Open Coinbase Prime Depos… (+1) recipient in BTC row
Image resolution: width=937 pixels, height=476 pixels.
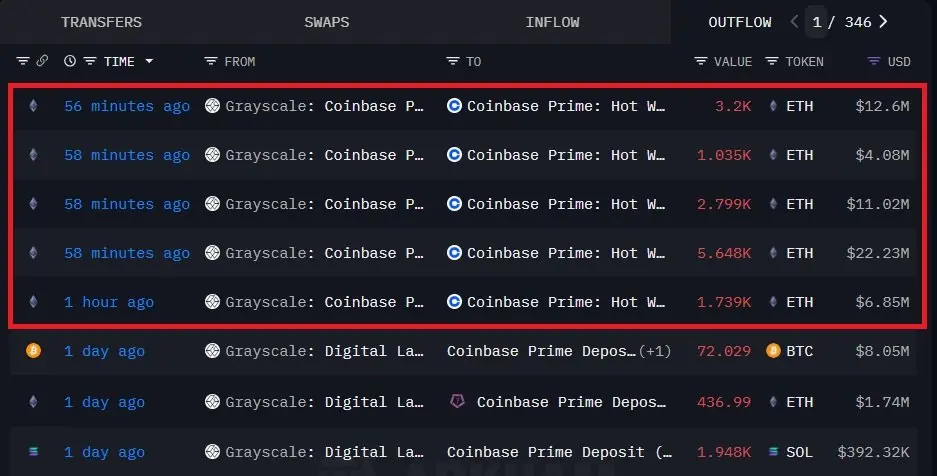coord(559,351)
